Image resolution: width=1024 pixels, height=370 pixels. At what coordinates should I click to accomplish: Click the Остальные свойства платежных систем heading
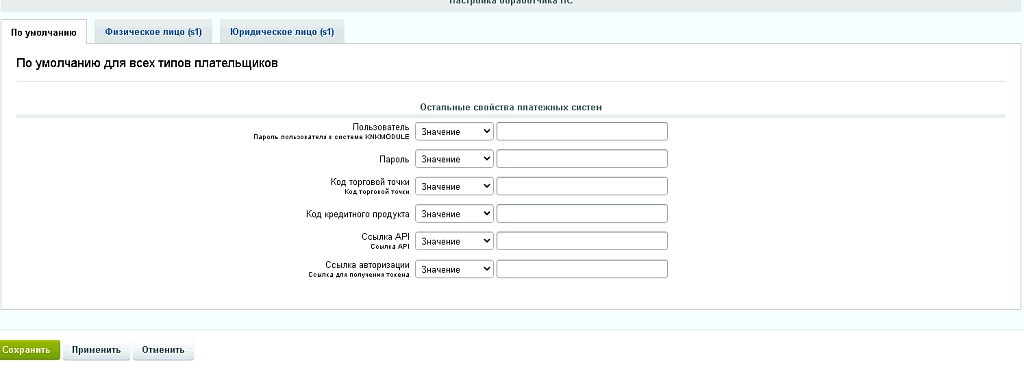pos(511,107)
